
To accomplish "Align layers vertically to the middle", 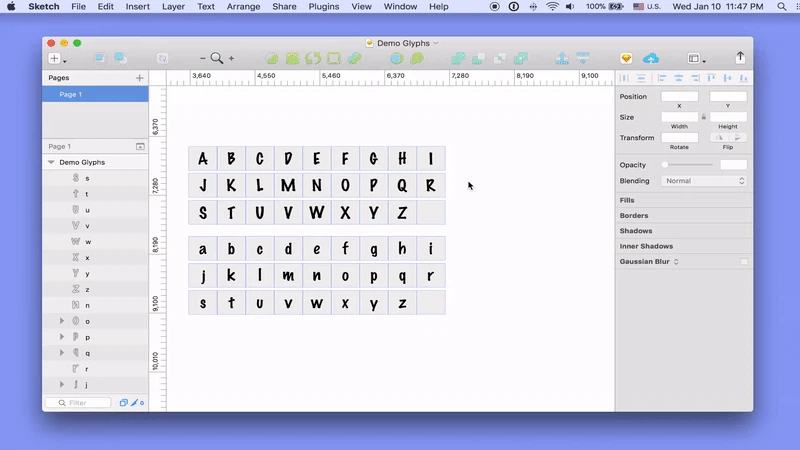I will coord(728,78).
